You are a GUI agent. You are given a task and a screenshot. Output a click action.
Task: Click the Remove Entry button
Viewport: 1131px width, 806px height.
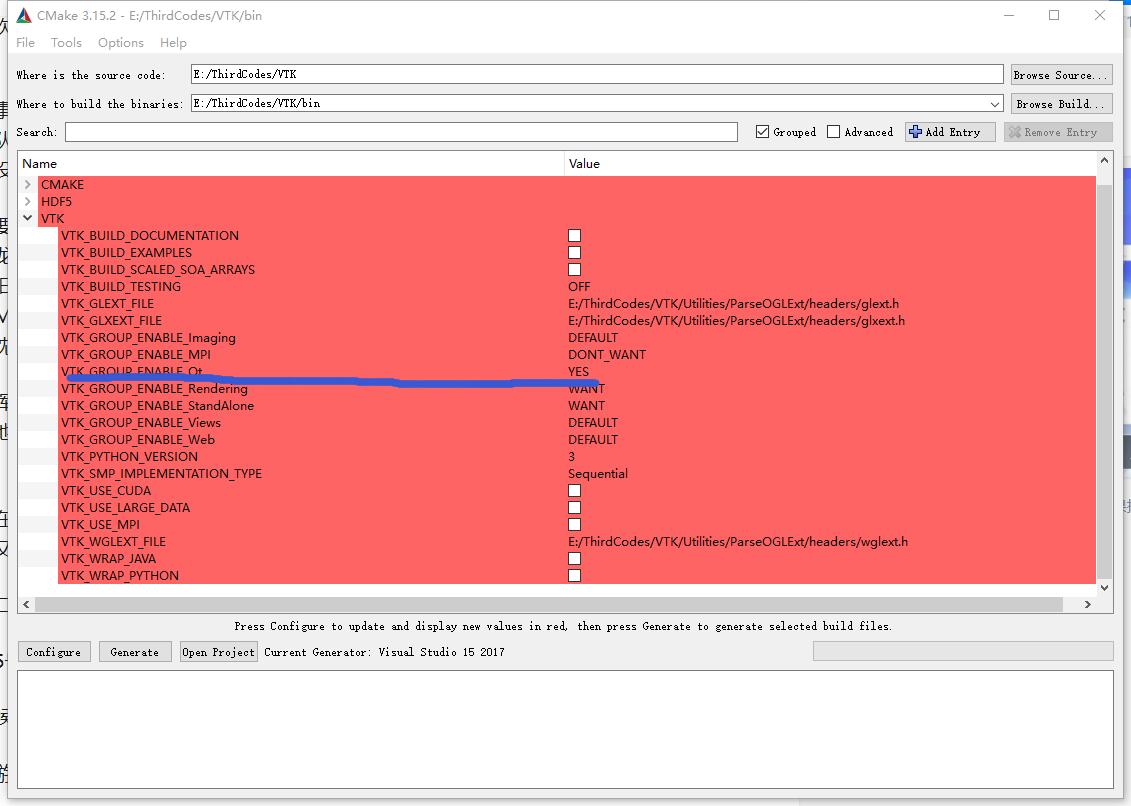coord(1057,132)
